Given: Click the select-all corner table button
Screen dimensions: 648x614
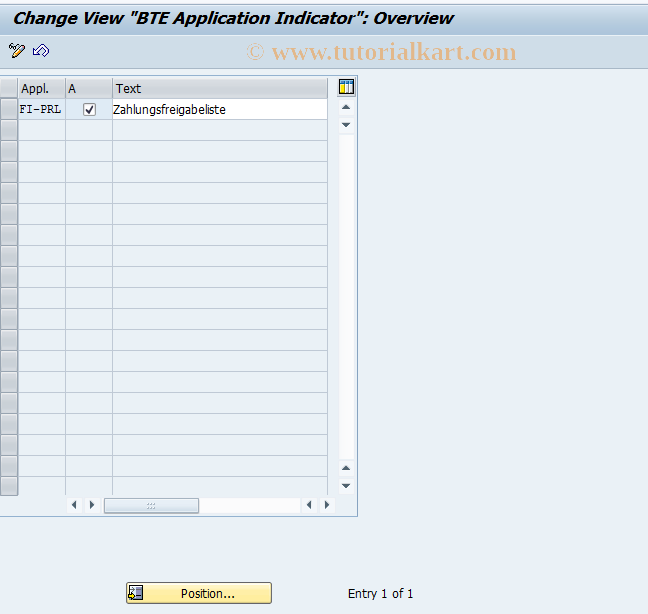Looking at the screenshot, I should (9, 88).
